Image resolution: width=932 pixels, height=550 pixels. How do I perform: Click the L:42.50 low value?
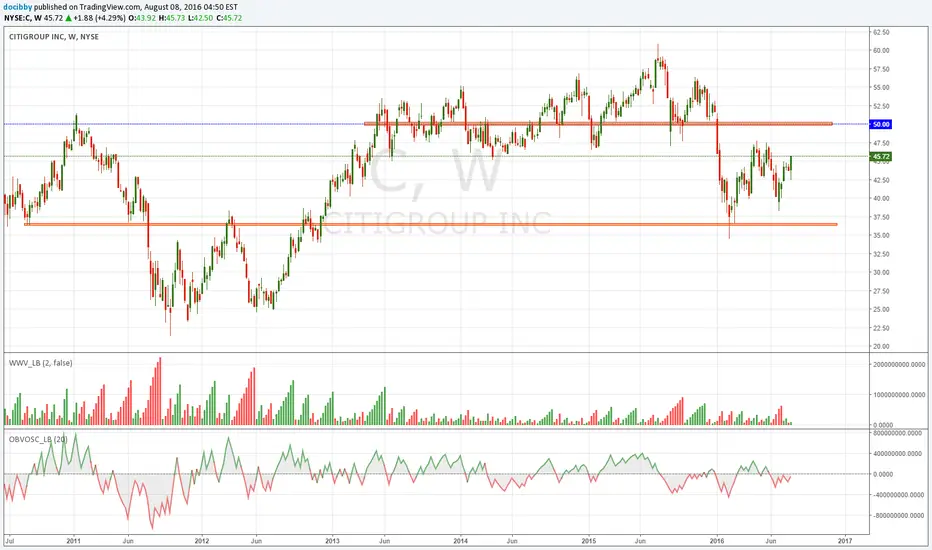point(200,18)
